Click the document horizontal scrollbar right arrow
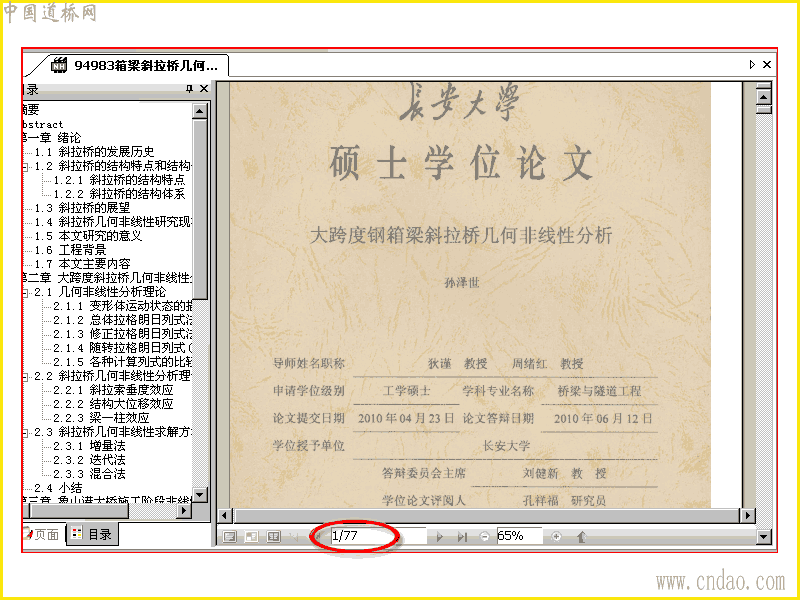 747,515
